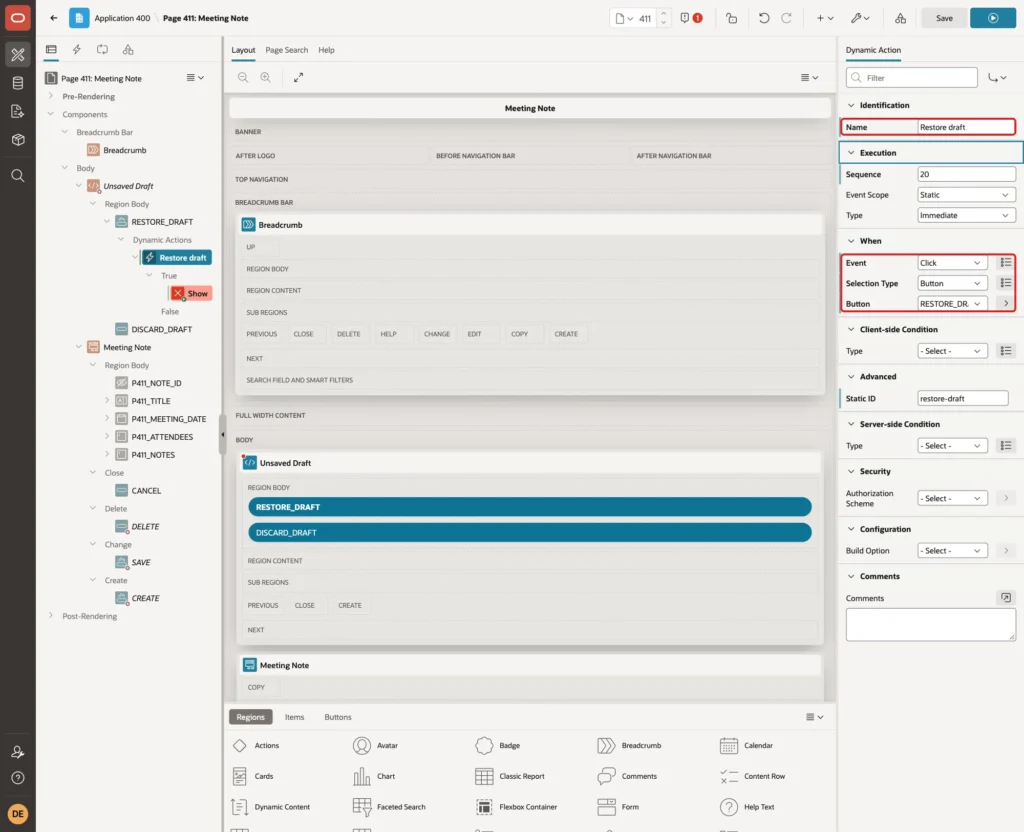Switch to the Dynamic Actions lightning tab

(x=76, y=50)
